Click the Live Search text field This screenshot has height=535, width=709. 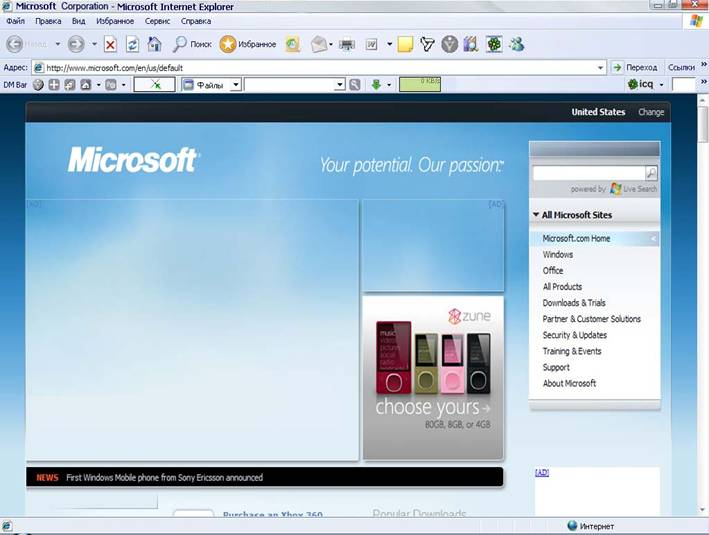click(x=589, y=173)
